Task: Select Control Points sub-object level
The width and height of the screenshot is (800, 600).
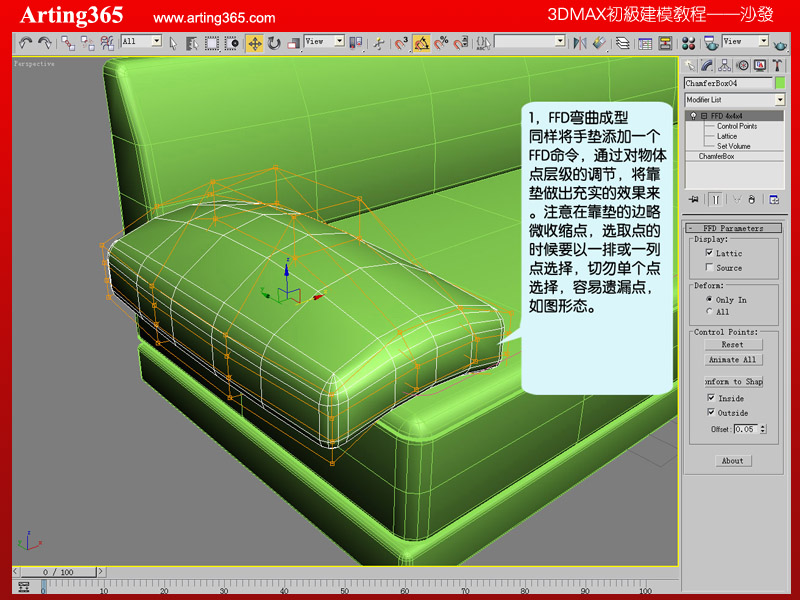Action: pyautogui.click(x=737, y=126)
